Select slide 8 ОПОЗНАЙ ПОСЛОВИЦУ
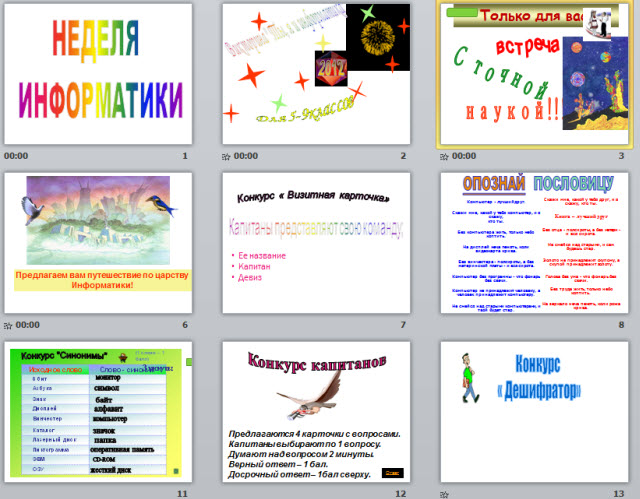 (534, 243)
